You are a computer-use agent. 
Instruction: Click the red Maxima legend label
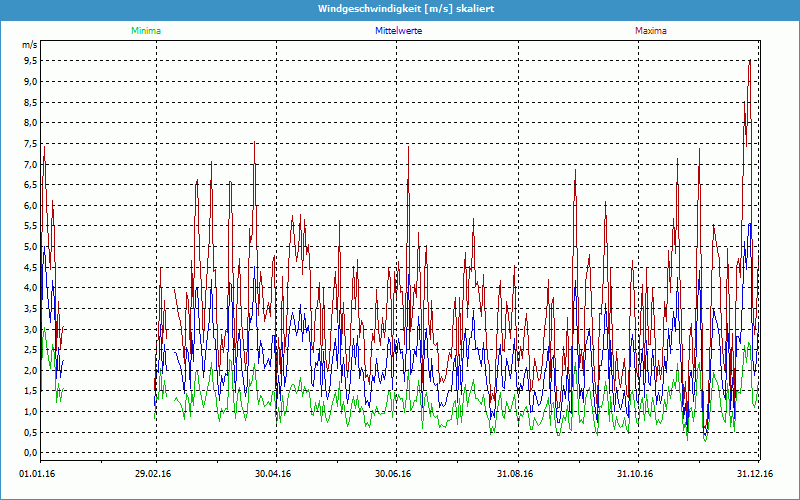[x=651, y=31]
